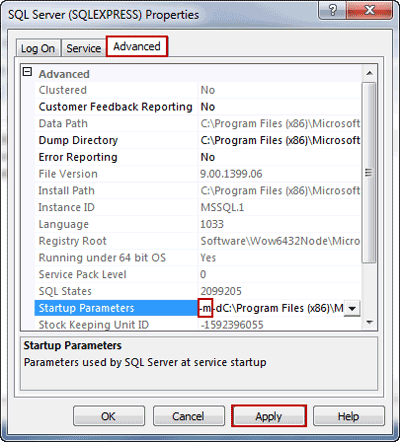This screenshot has width=400, height=442.
Task: Click the question mark help icon
Action: point(333,11)
